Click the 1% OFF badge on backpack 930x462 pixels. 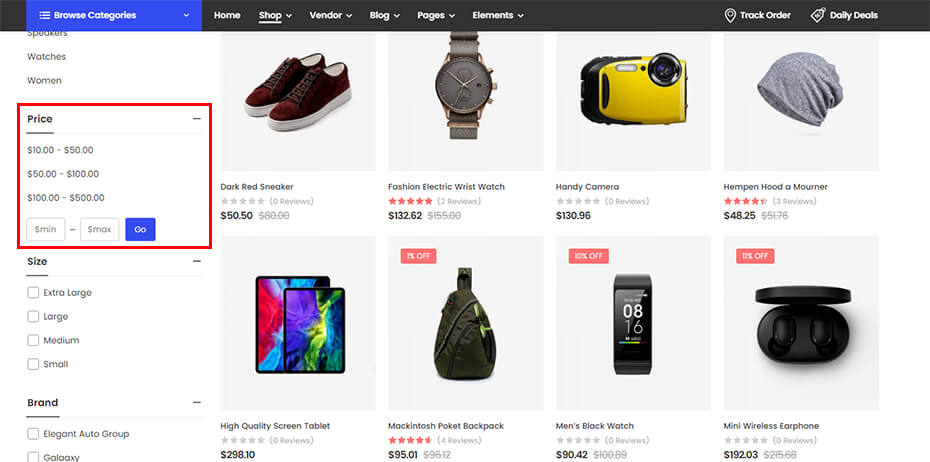[x=418, y=256]
